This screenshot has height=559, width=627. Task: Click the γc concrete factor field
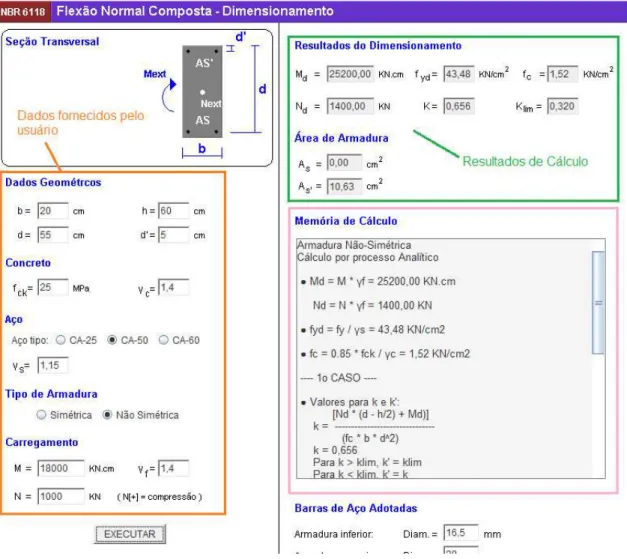pos(174,287)
